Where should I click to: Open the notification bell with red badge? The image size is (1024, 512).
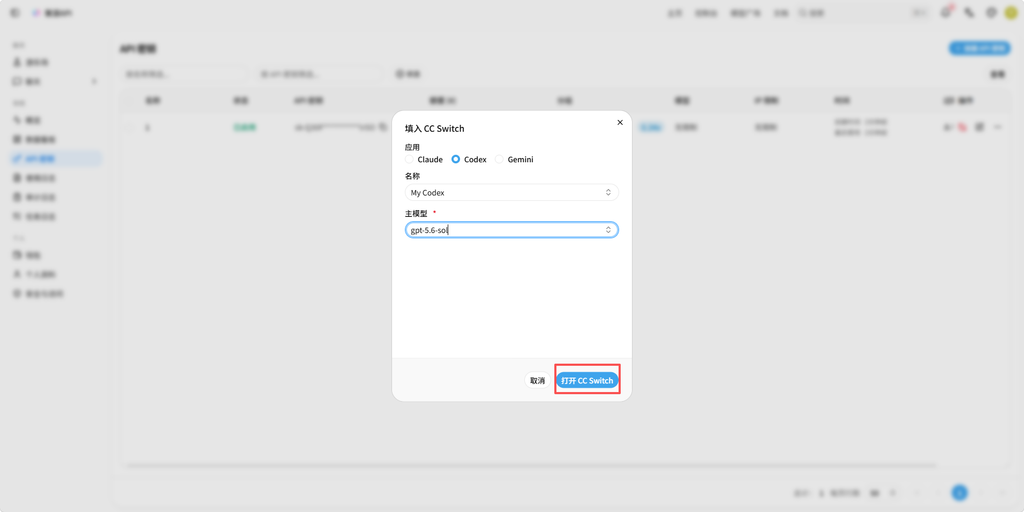945,12
